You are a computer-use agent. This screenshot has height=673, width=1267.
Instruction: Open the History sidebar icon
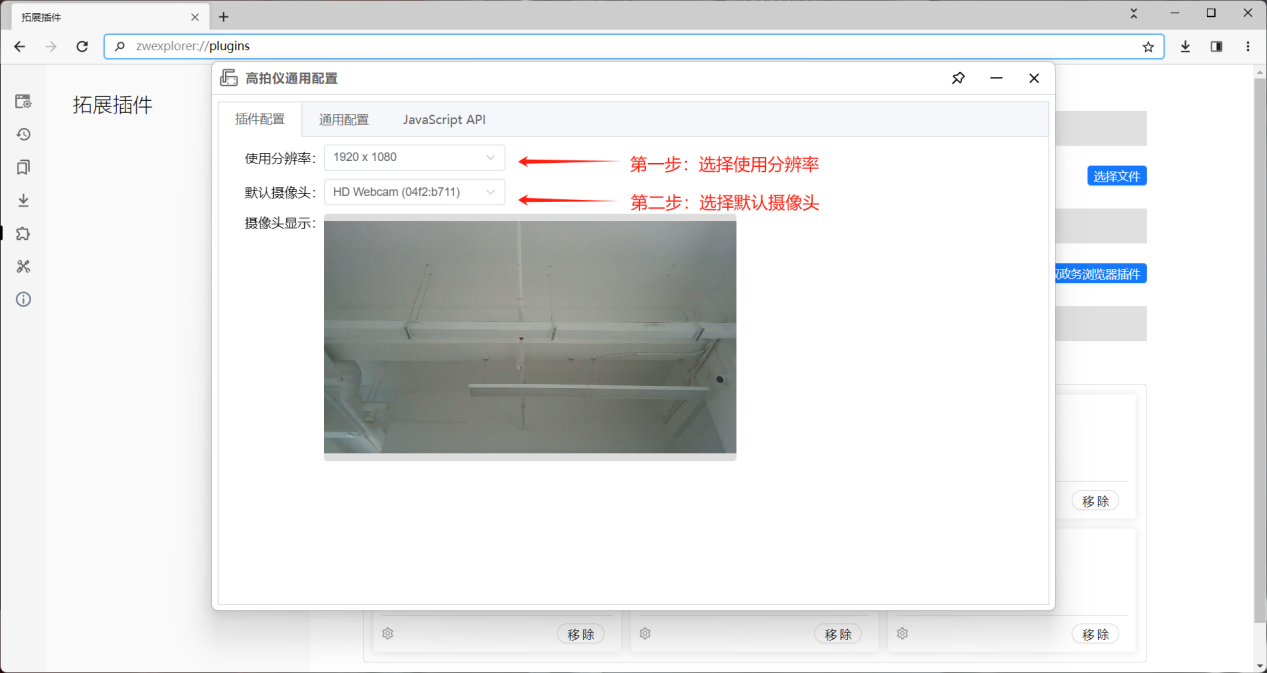click(23, 134)
